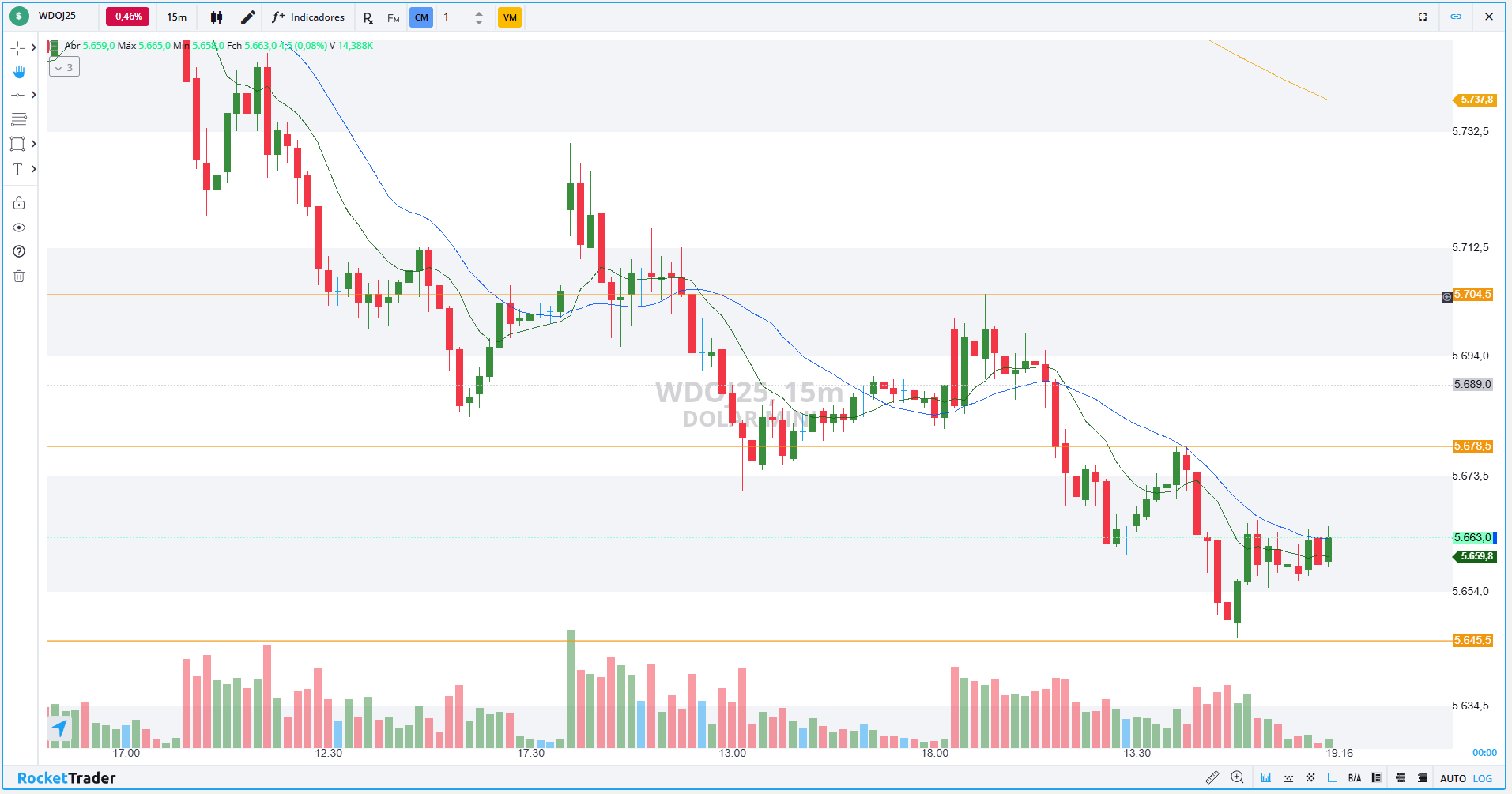
Task: Click the 5.704,5 orange price level label
Action: click(x=1472, y=295)
